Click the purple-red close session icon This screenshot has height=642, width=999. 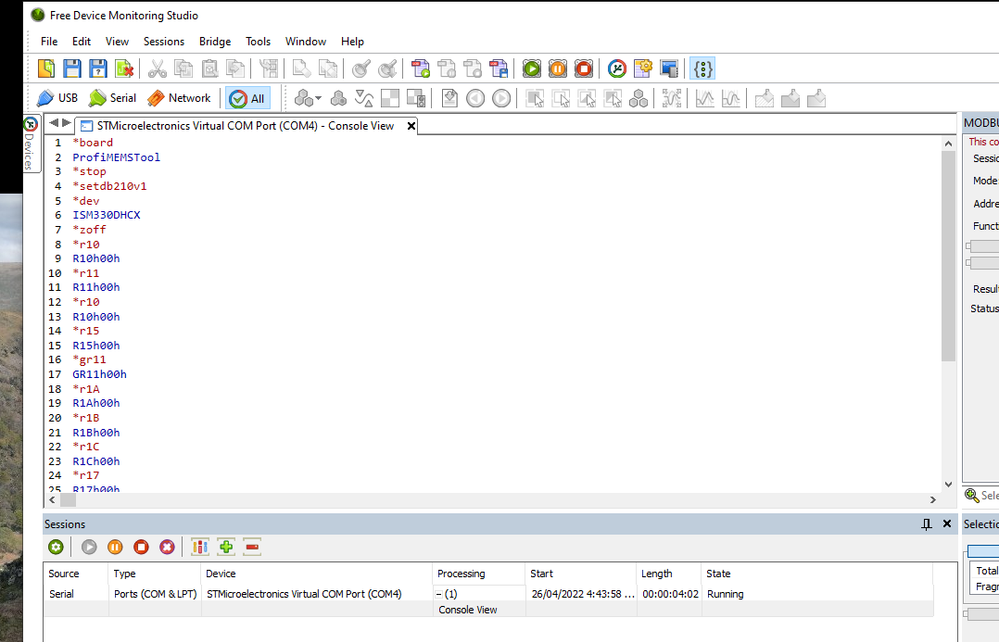pyautogui.click(x=167, y=546)
